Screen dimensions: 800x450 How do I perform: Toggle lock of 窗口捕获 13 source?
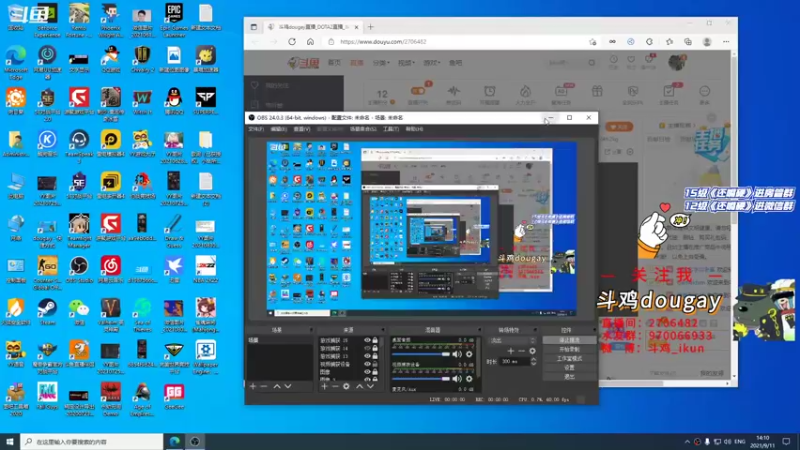click(375, 356)
